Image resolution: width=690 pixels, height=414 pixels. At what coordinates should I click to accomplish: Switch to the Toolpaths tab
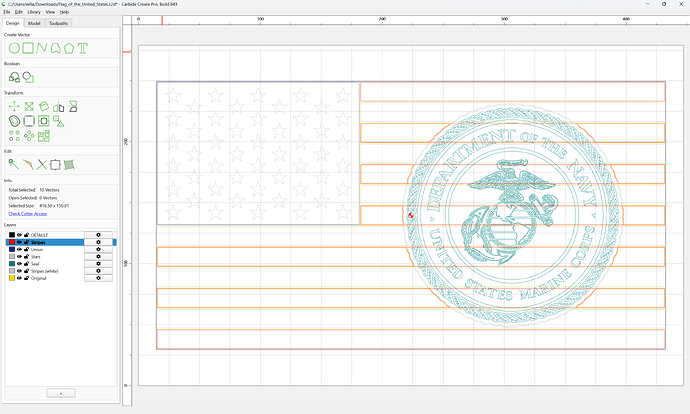pos(58,23)
